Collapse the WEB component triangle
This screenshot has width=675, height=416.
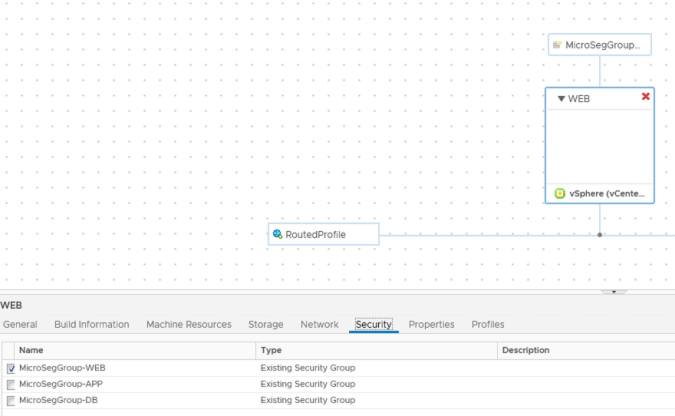click(561, 98)
